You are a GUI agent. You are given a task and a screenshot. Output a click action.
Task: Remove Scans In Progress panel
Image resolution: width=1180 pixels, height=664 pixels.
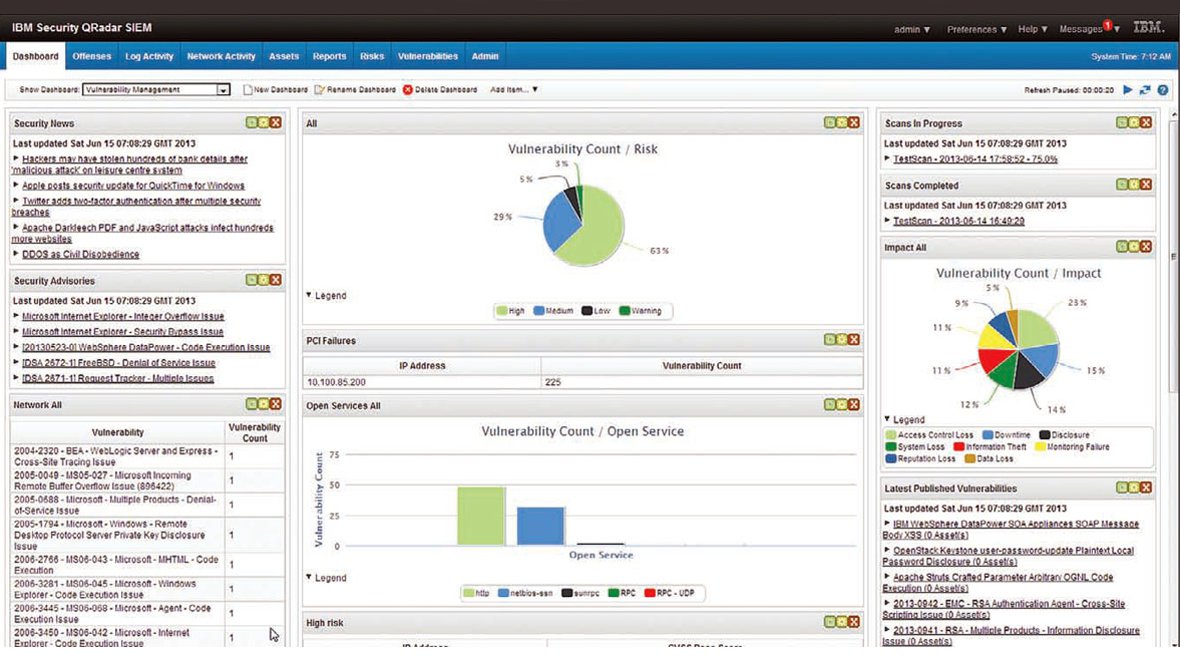[1145, 122]
